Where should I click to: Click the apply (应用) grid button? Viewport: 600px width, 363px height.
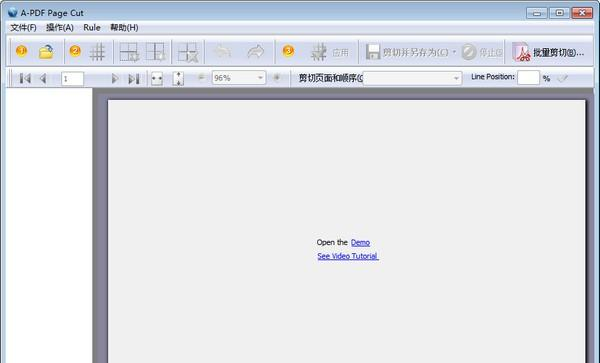(330, 52)
